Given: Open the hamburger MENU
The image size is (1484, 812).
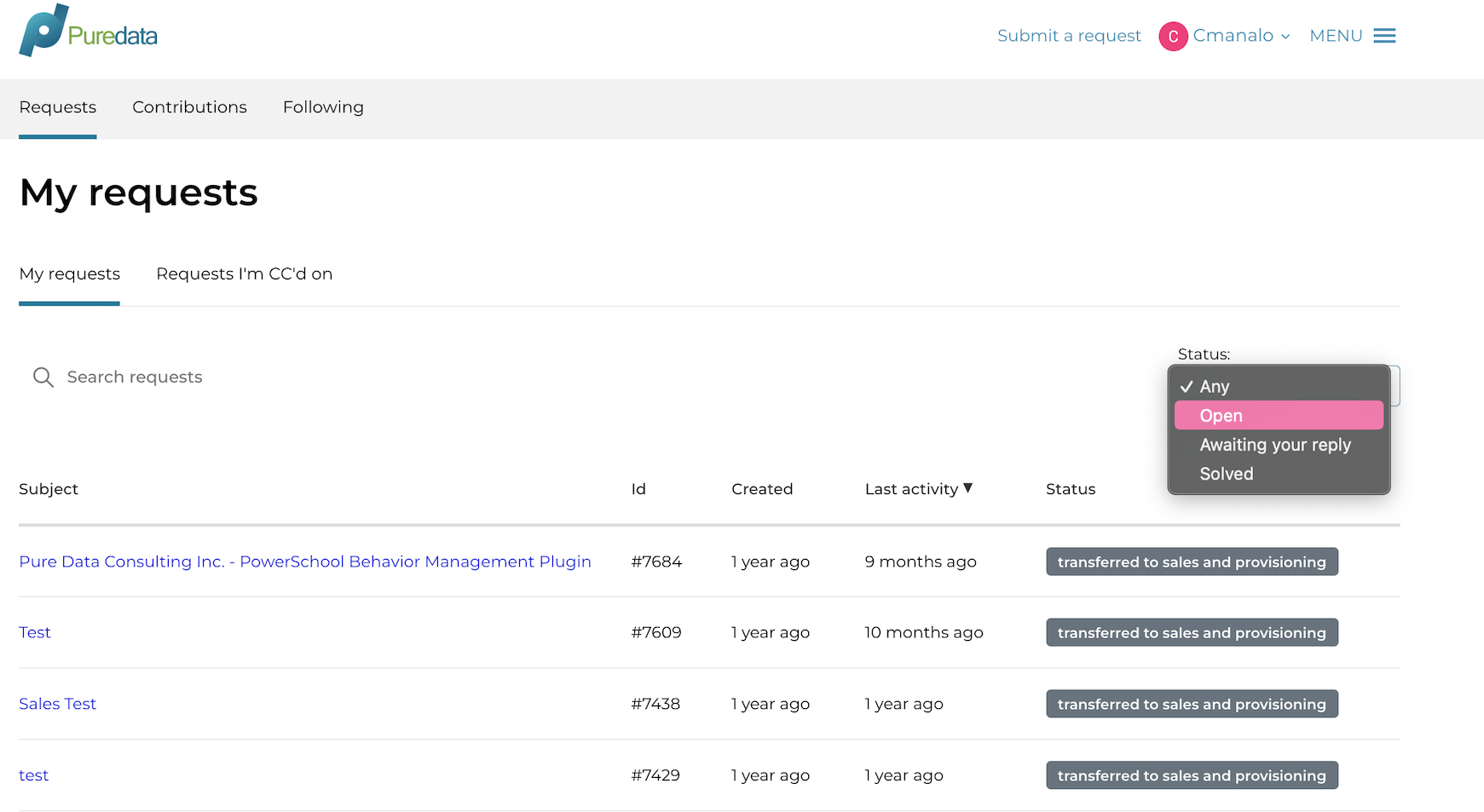Looking at the screenshot, I should click(1384, 35).
